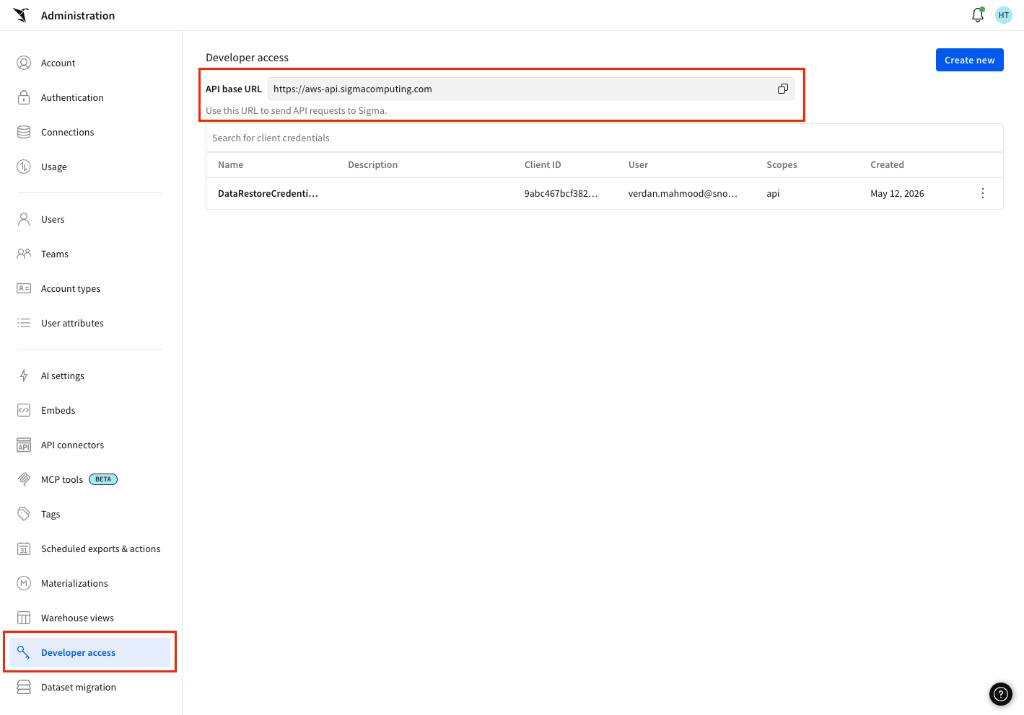Navigate to Users section
The image size is (1024, 715).
(52, 219)
